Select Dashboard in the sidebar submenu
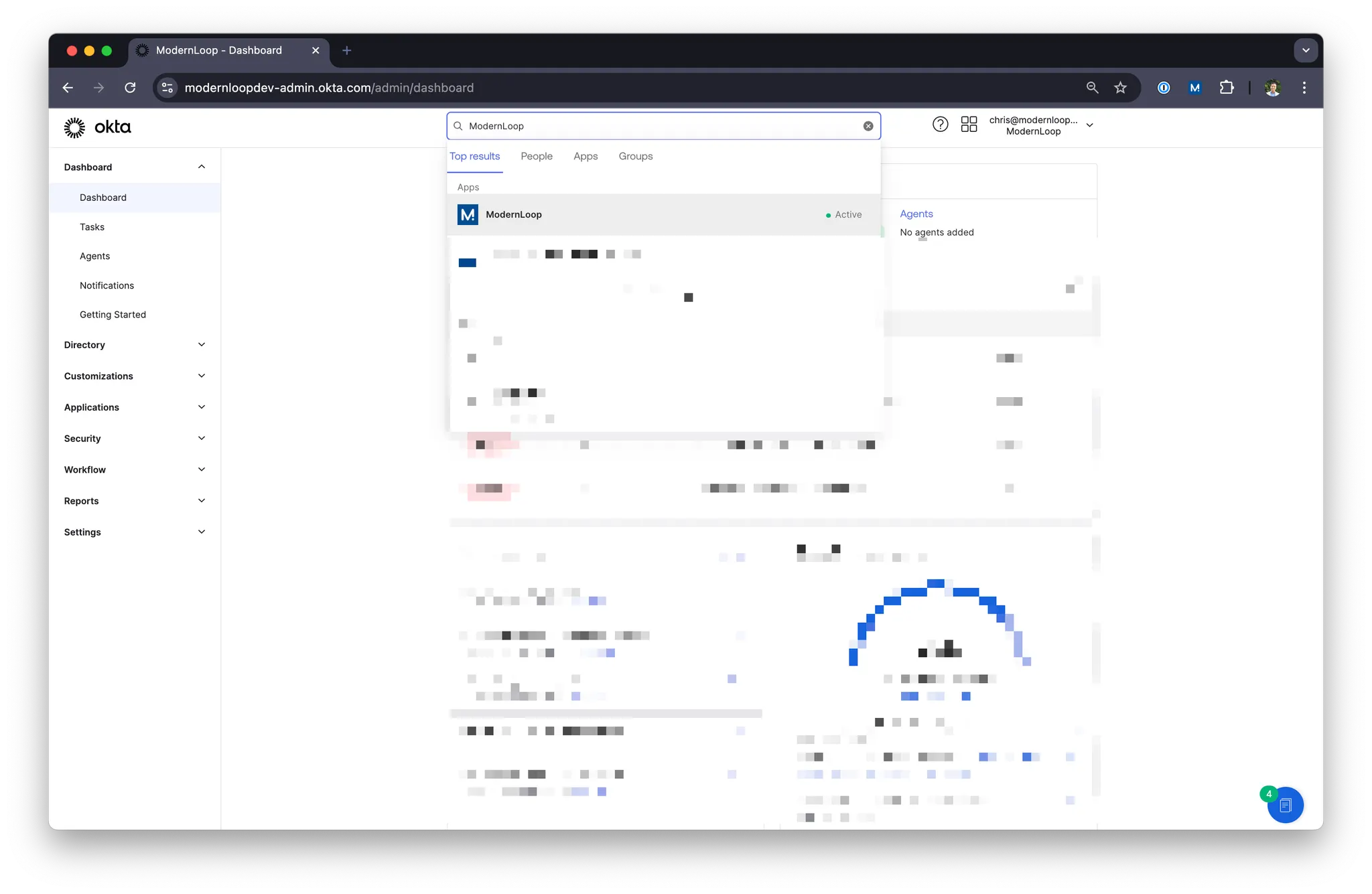This screenshot has height=894, width=1372. click(x=135, y=198)
